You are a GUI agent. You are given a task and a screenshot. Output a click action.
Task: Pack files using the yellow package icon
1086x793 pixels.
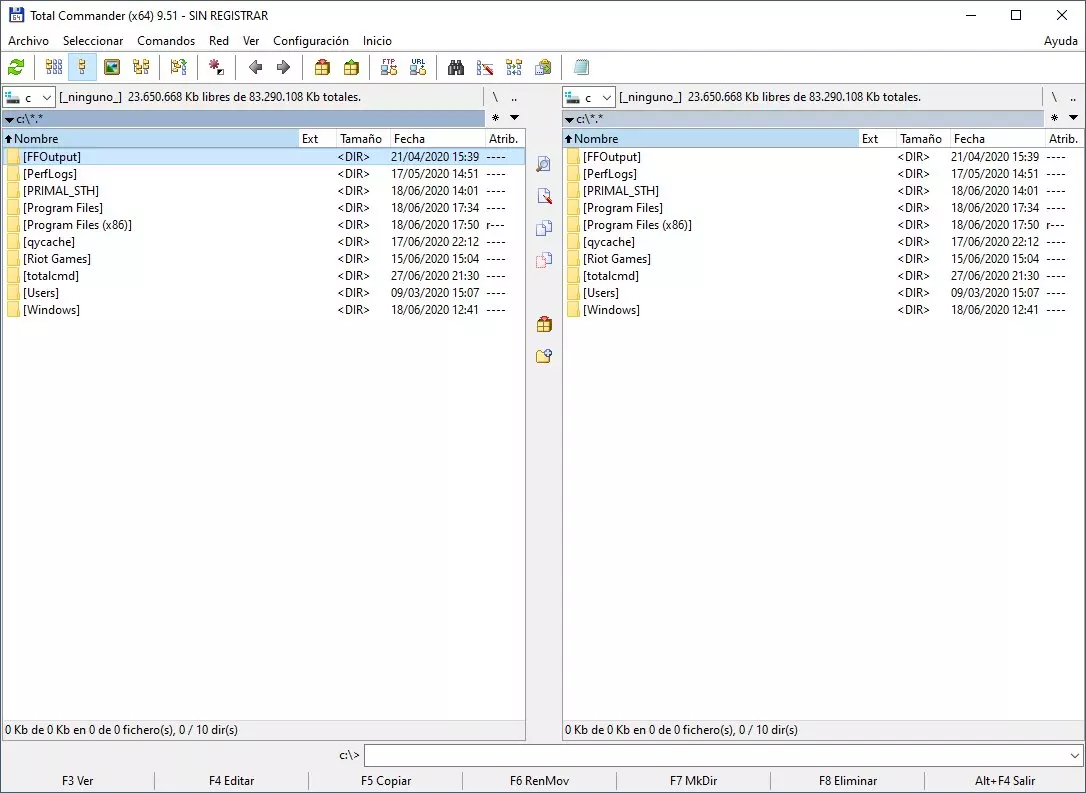350,67
